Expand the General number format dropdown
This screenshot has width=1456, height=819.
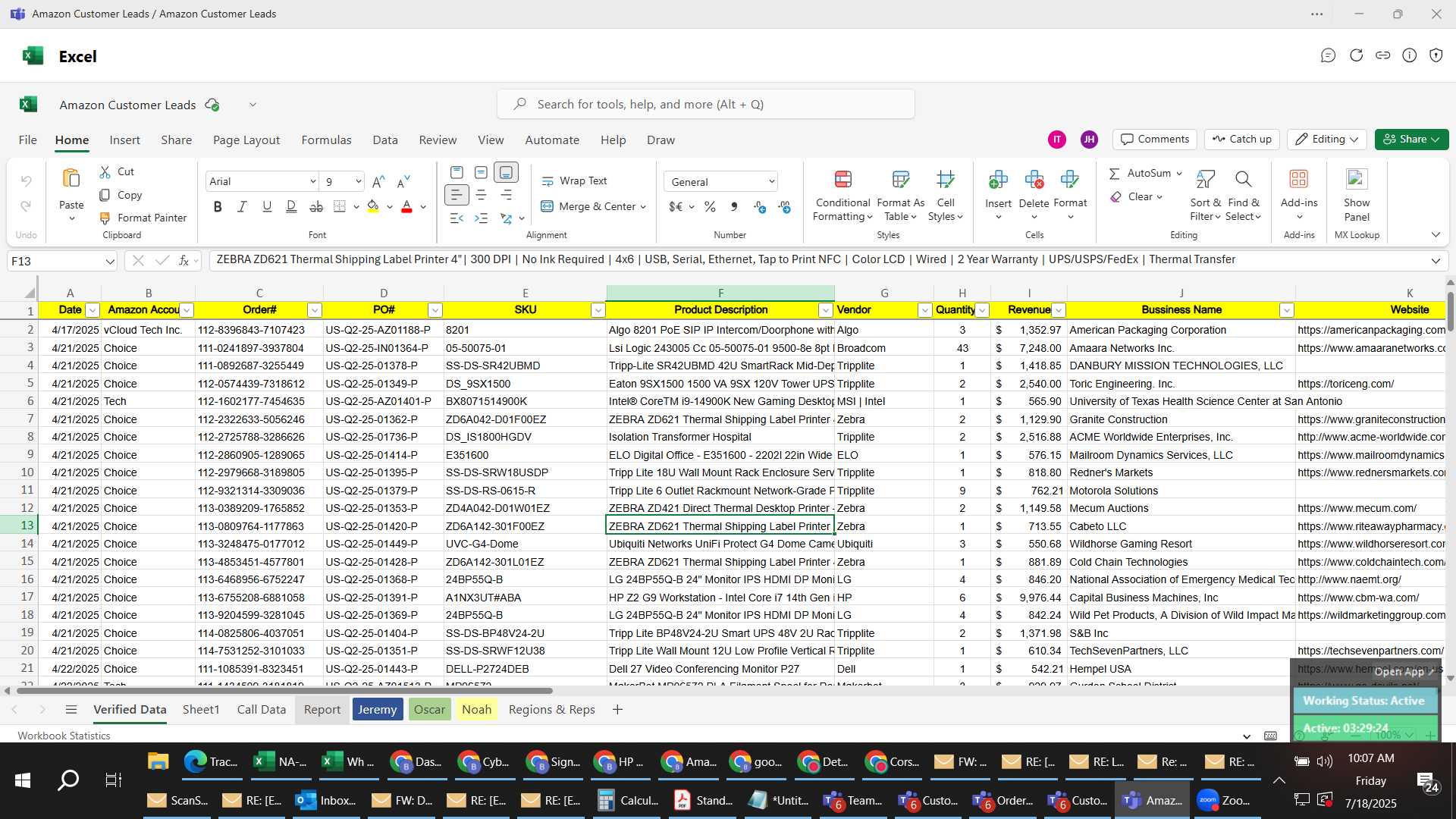click(771, 182)
